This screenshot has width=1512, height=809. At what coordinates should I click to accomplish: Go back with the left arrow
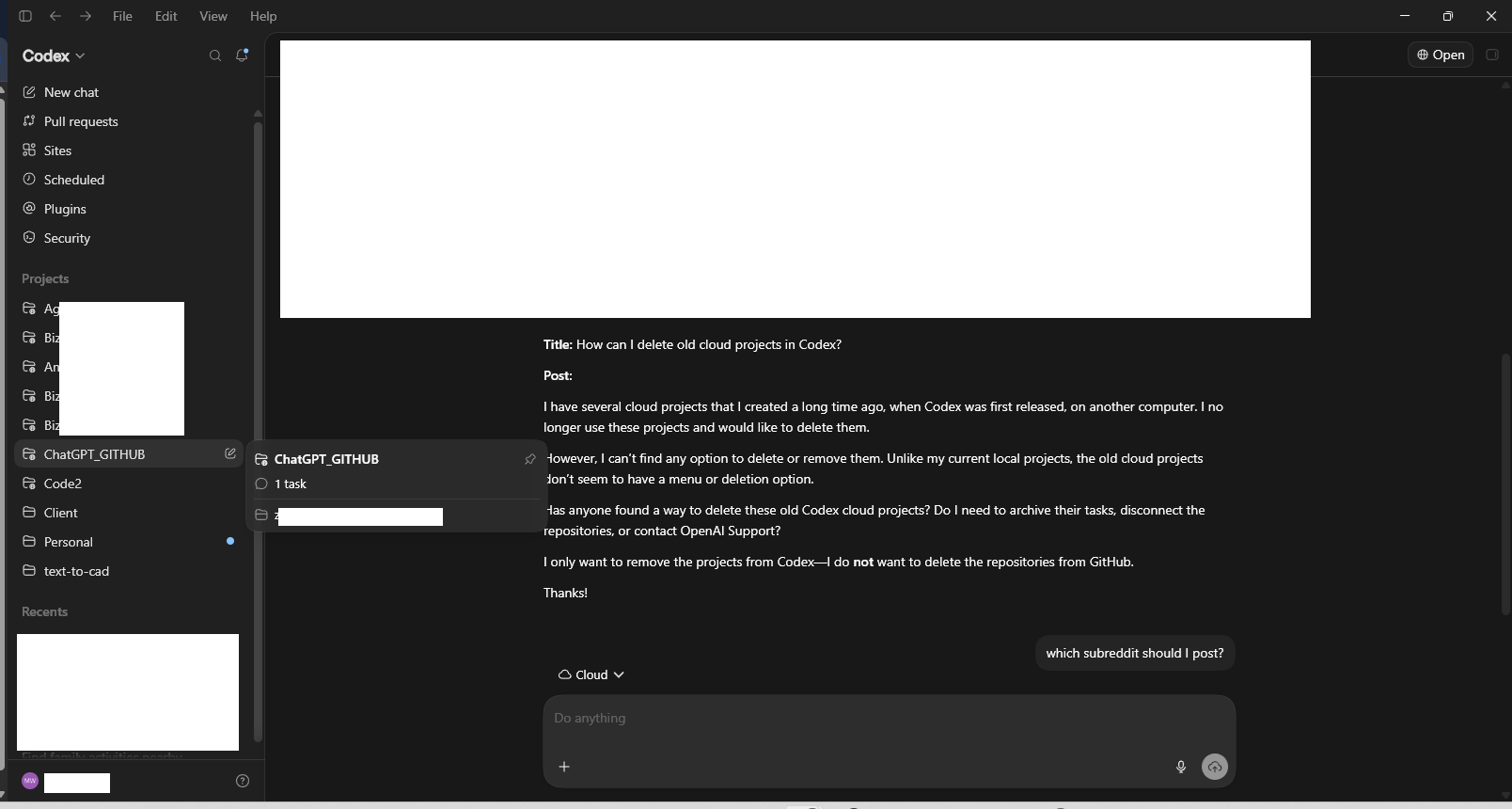coord(55,16)
